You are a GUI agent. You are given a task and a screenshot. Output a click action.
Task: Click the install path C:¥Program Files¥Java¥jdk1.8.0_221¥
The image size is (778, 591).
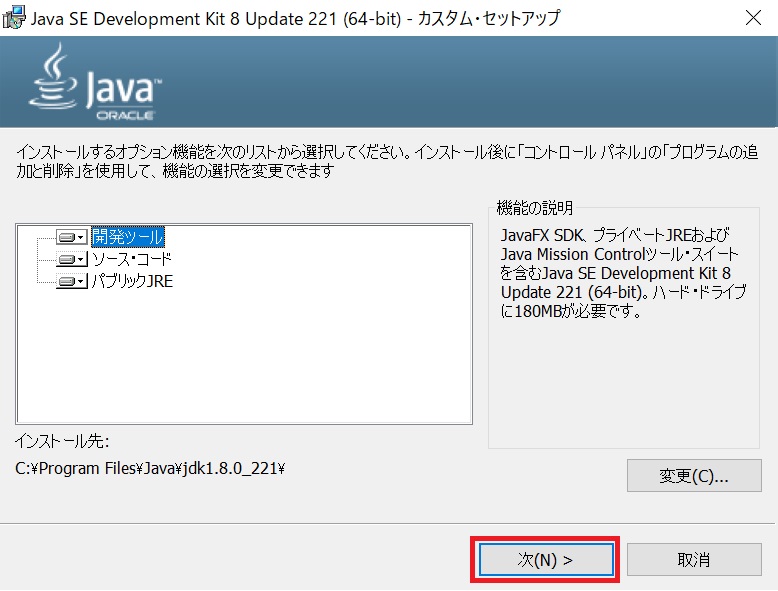click(x=150, y=468)
